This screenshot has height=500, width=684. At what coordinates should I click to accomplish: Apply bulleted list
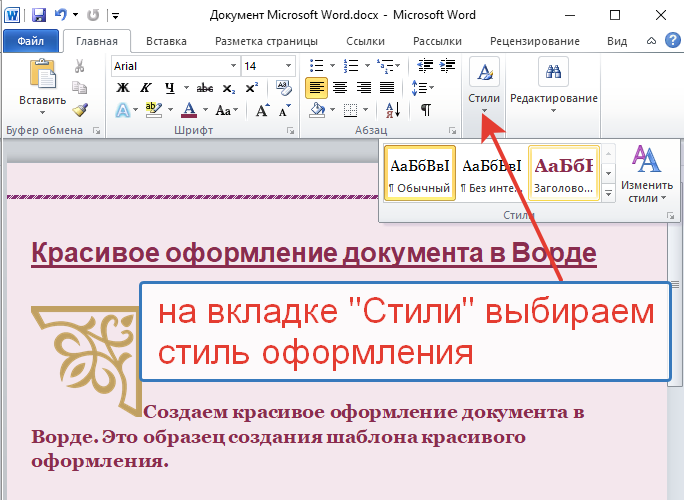click(x=316, y=66)
